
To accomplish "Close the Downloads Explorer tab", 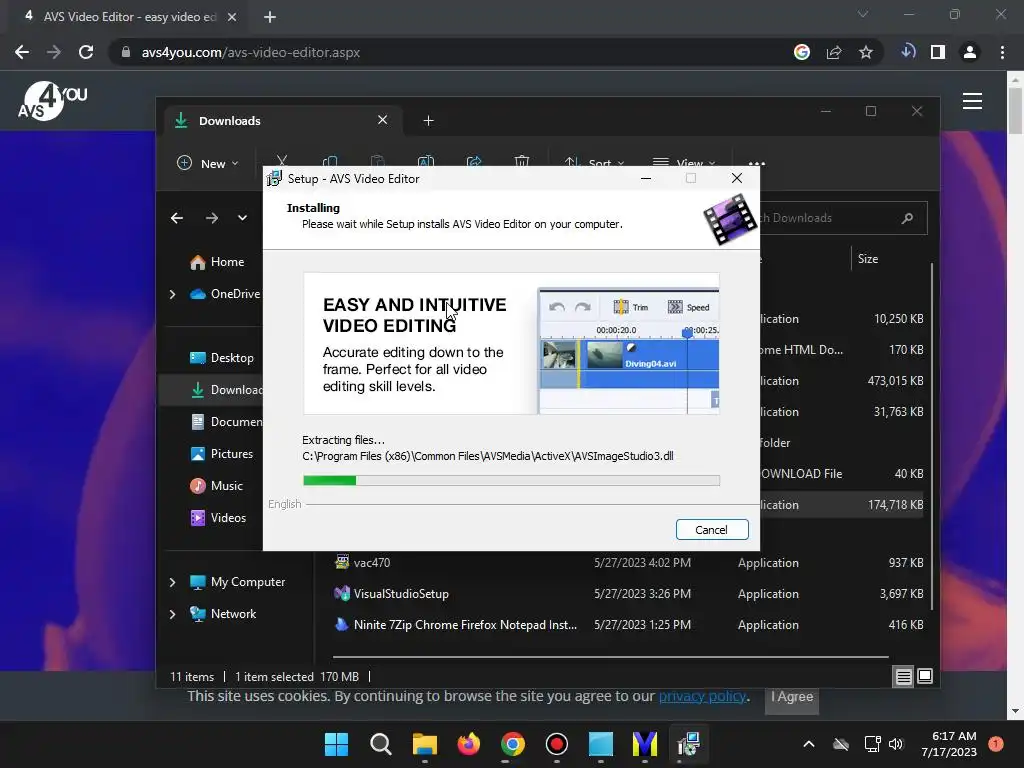I will point(383,120).
